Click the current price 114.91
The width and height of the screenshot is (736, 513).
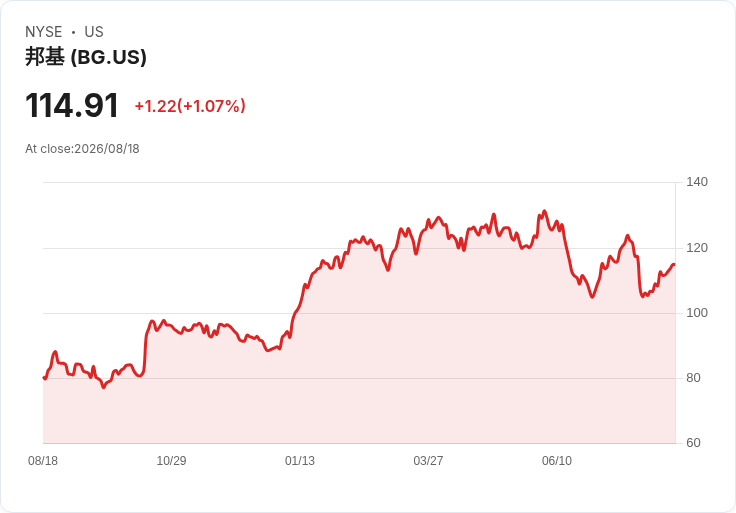pos(72,106)
